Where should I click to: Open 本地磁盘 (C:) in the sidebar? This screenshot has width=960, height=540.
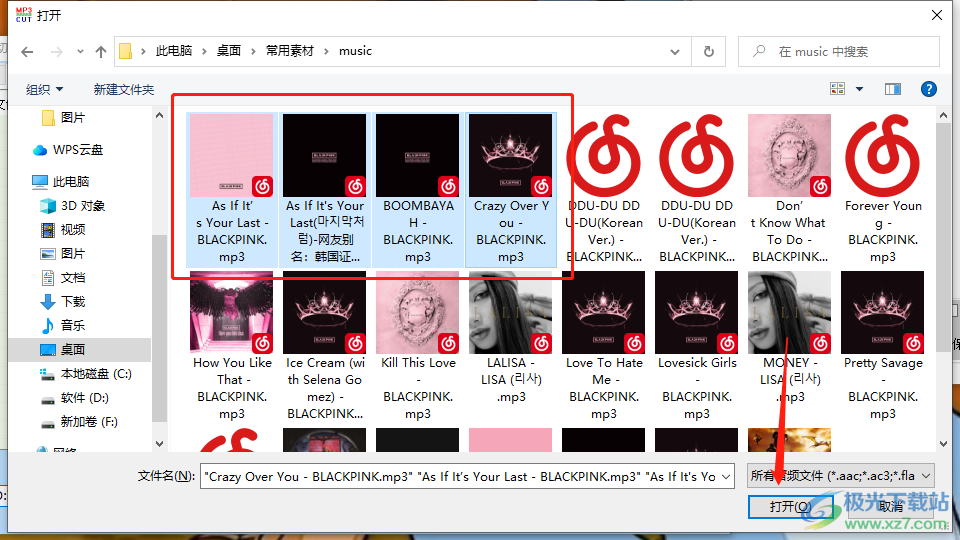click(86, 373)
